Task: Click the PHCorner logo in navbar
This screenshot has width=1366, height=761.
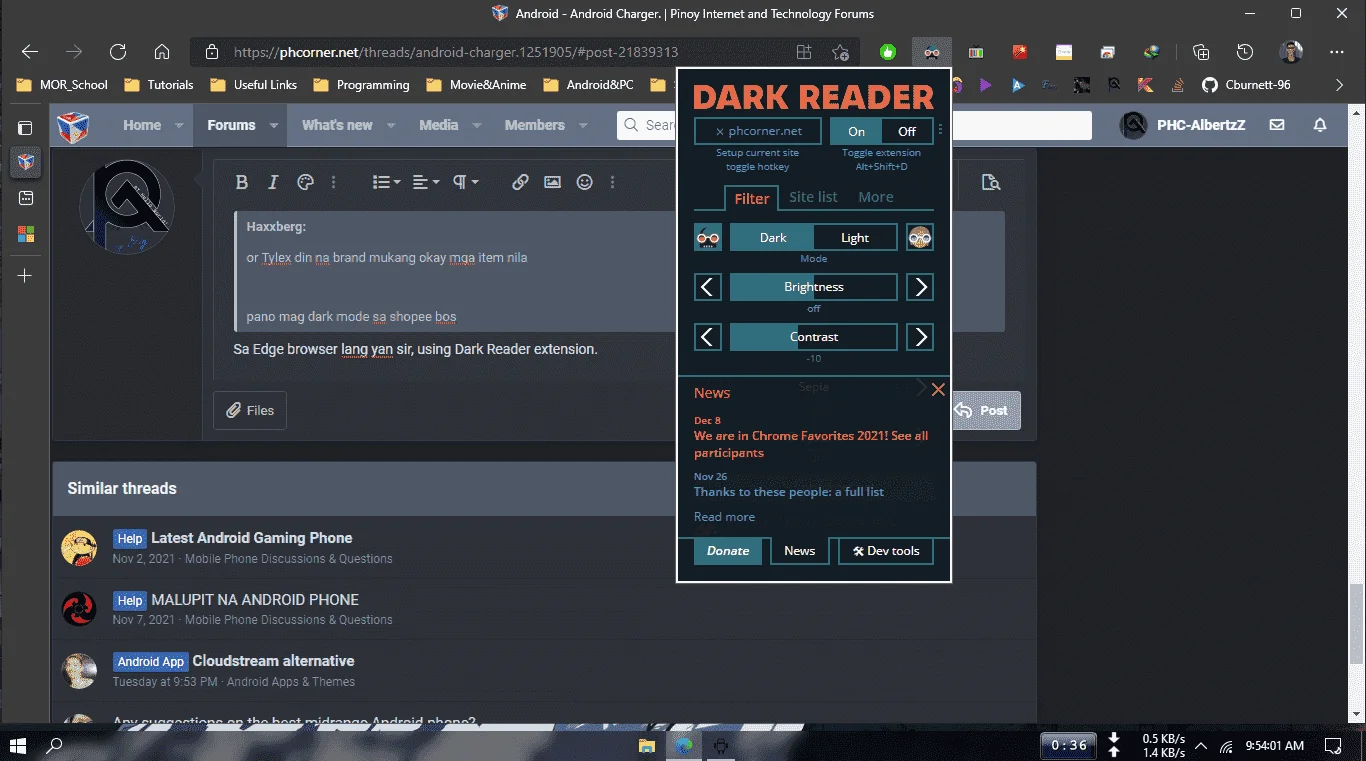Action: pyautogui.click(x=72, y=126)
